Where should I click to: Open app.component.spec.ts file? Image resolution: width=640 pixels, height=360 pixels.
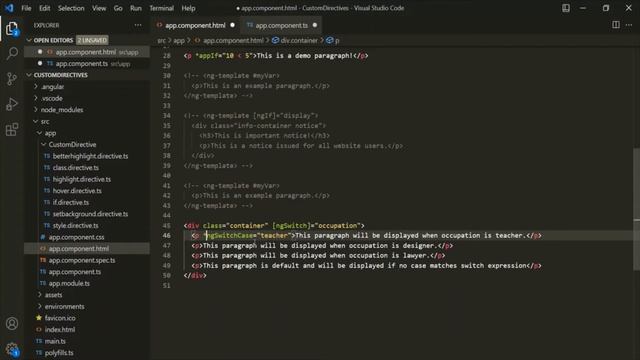tap(82, 260)
